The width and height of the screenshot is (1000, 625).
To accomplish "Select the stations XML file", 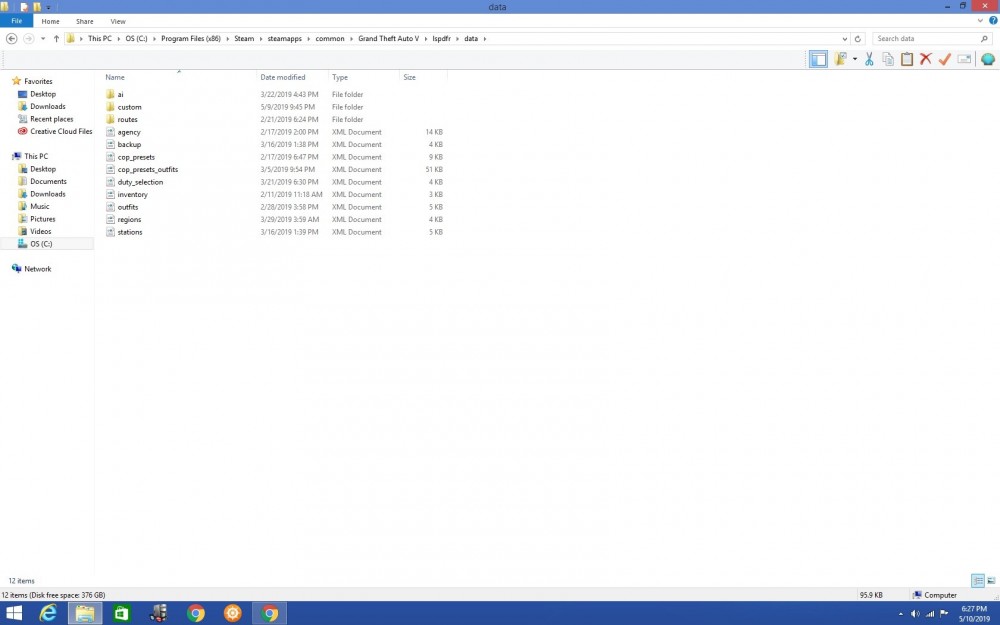I will tap(129, 232).
